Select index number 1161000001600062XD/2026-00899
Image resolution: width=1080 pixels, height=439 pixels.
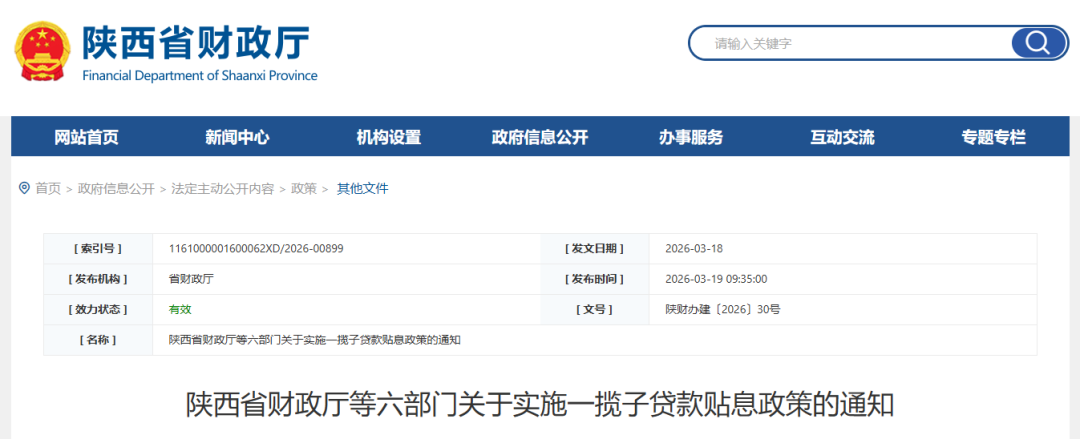[256, 248]
